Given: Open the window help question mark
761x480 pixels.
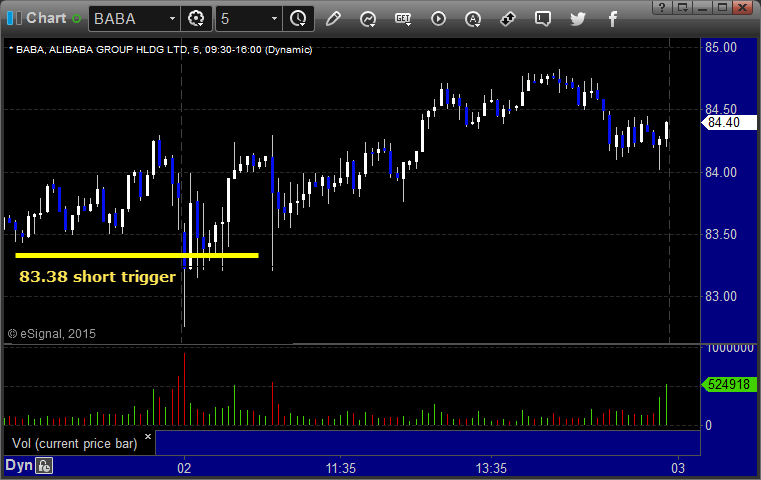Looking at the screenshot, I should coord(662,7).
